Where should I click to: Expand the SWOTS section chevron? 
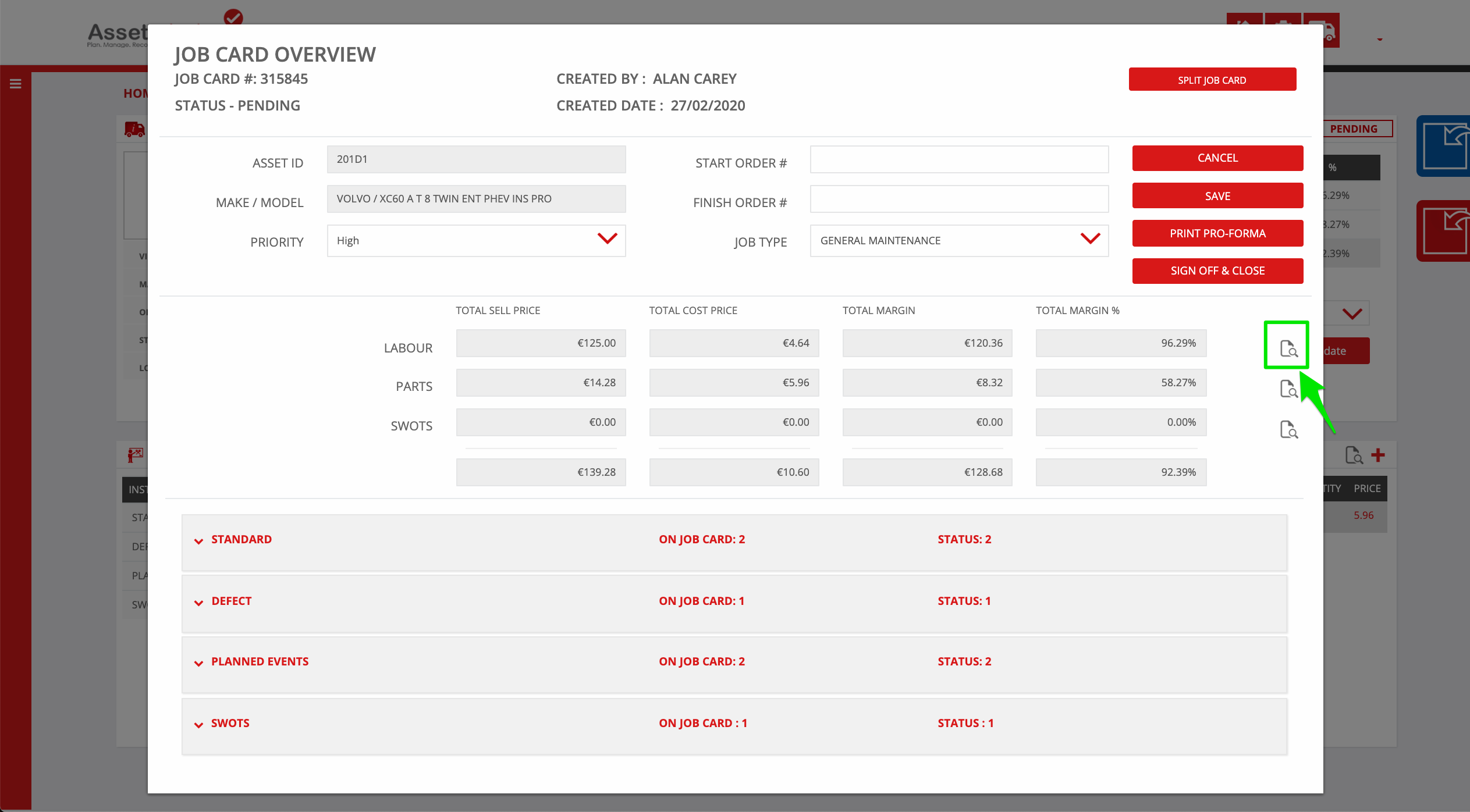tap(198, 725)
